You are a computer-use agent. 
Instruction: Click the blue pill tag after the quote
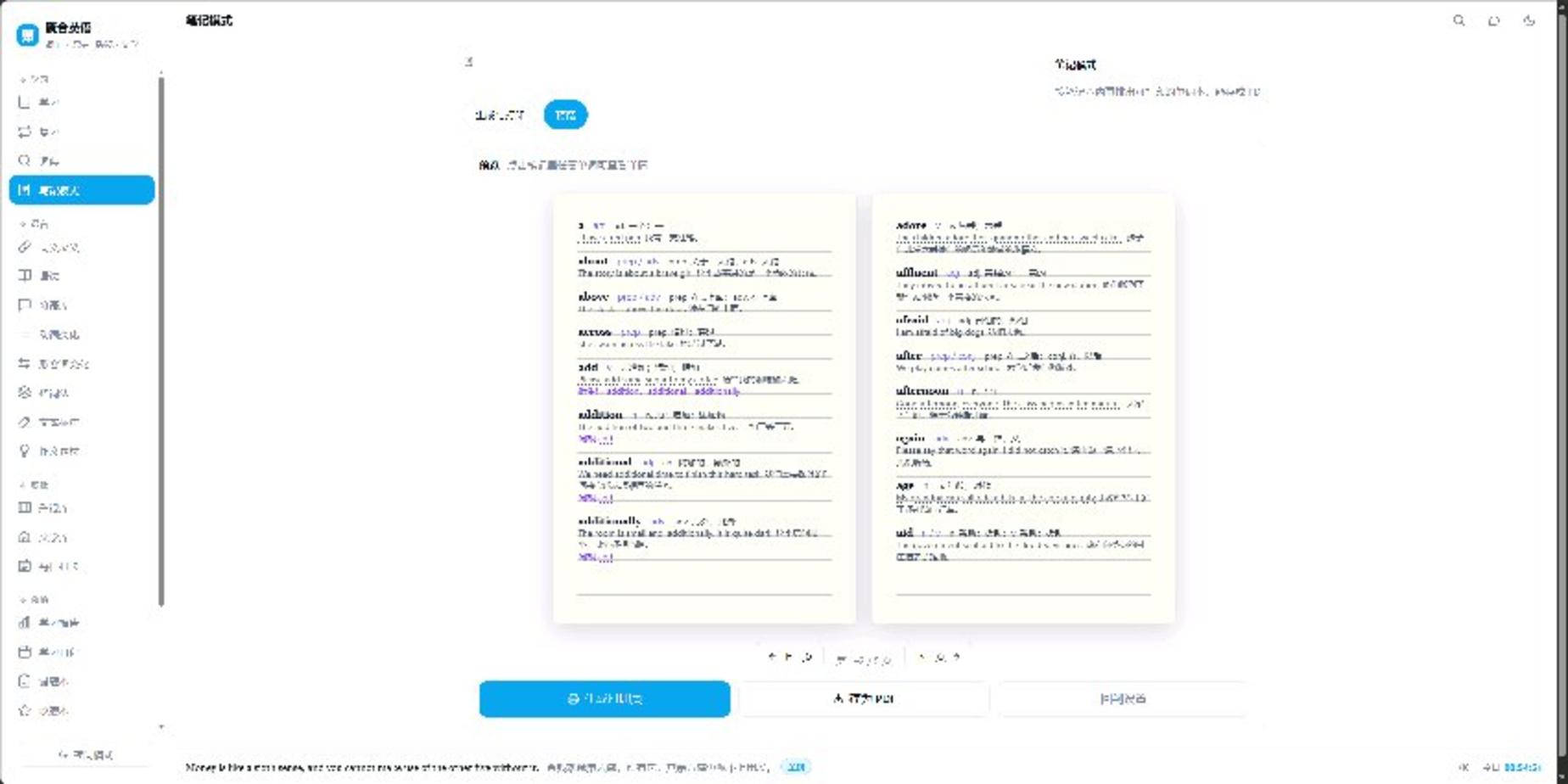(795, 767)
